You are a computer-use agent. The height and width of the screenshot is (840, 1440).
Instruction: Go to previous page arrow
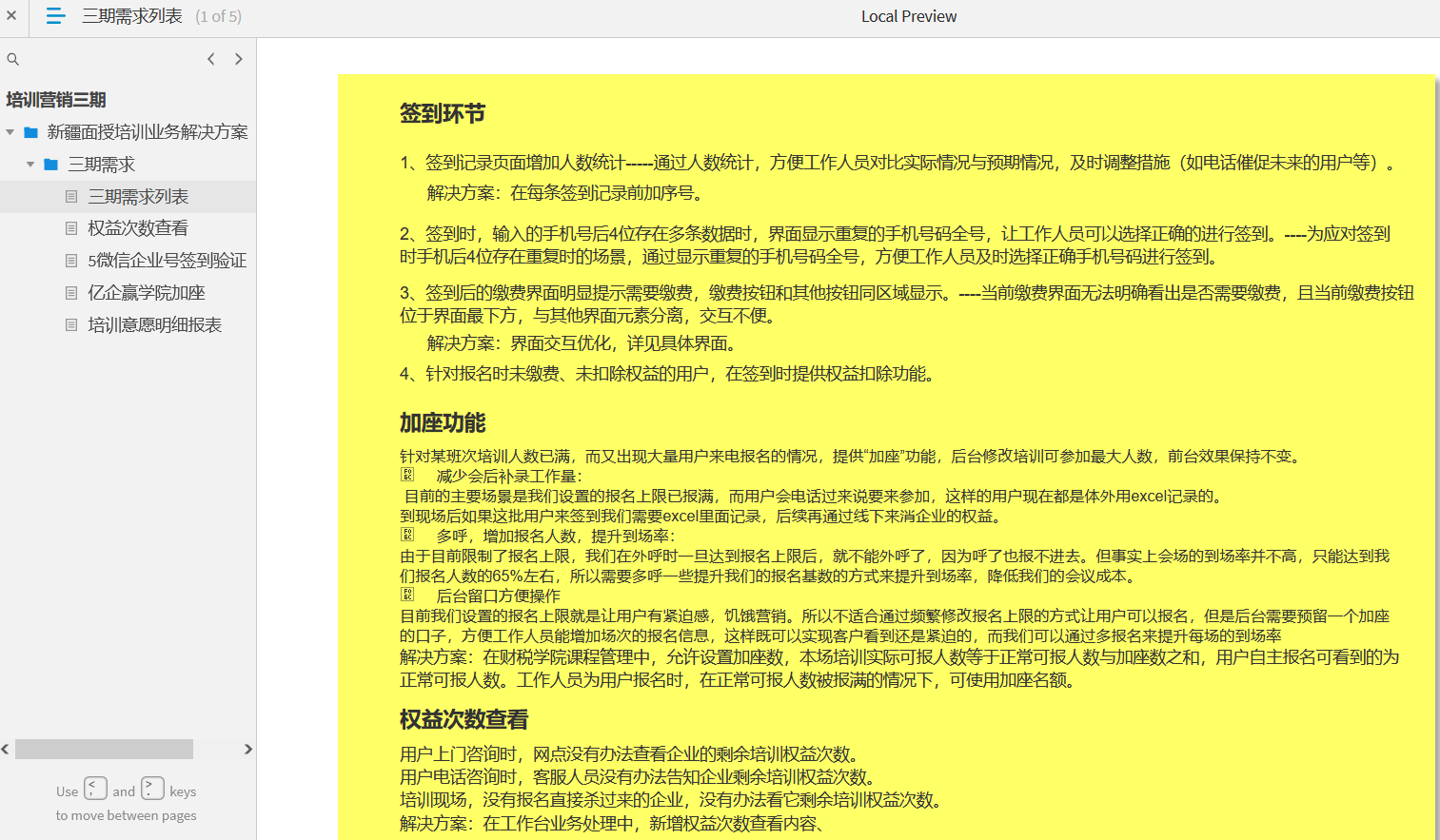(211, 59)
